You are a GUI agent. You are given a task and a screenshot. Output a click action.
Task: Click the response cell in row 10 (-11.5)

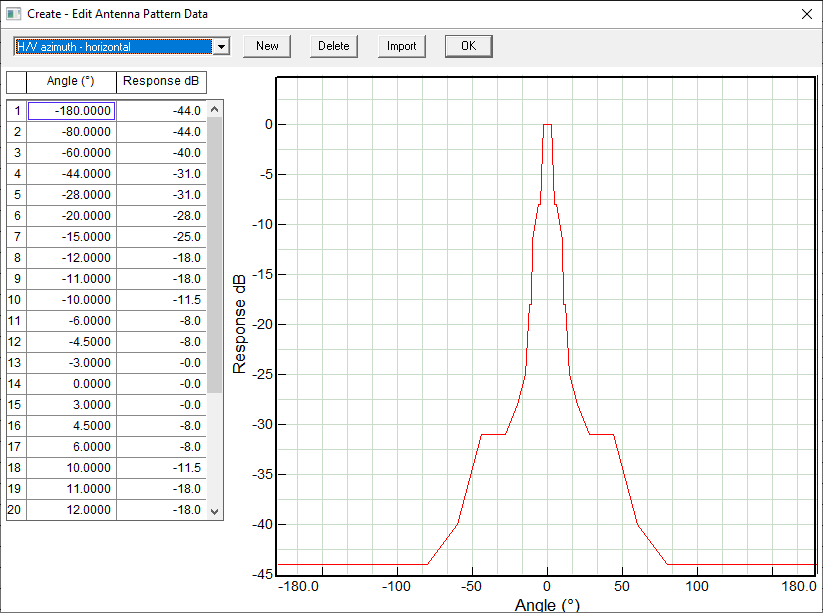161,300
